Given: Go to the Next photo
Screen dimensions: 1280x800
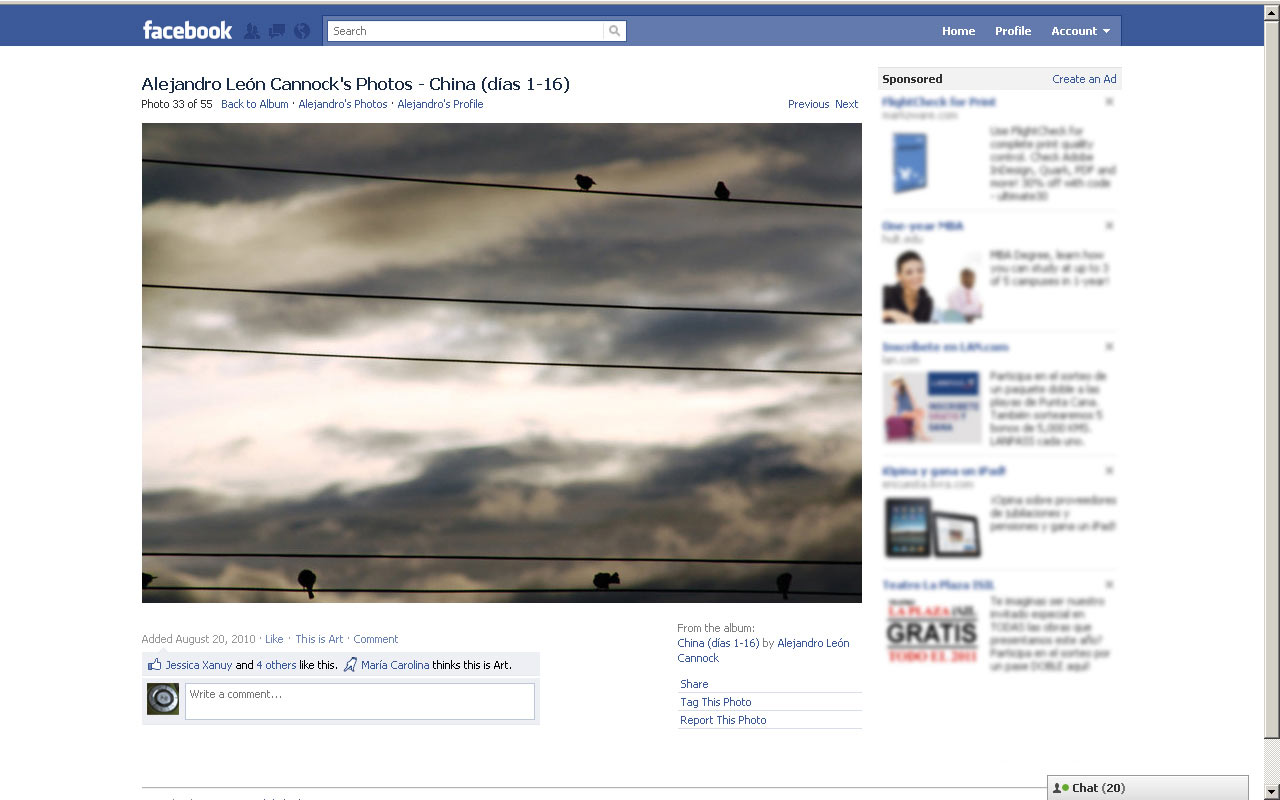Looking at the screenshot, I should tap(846, 104).
